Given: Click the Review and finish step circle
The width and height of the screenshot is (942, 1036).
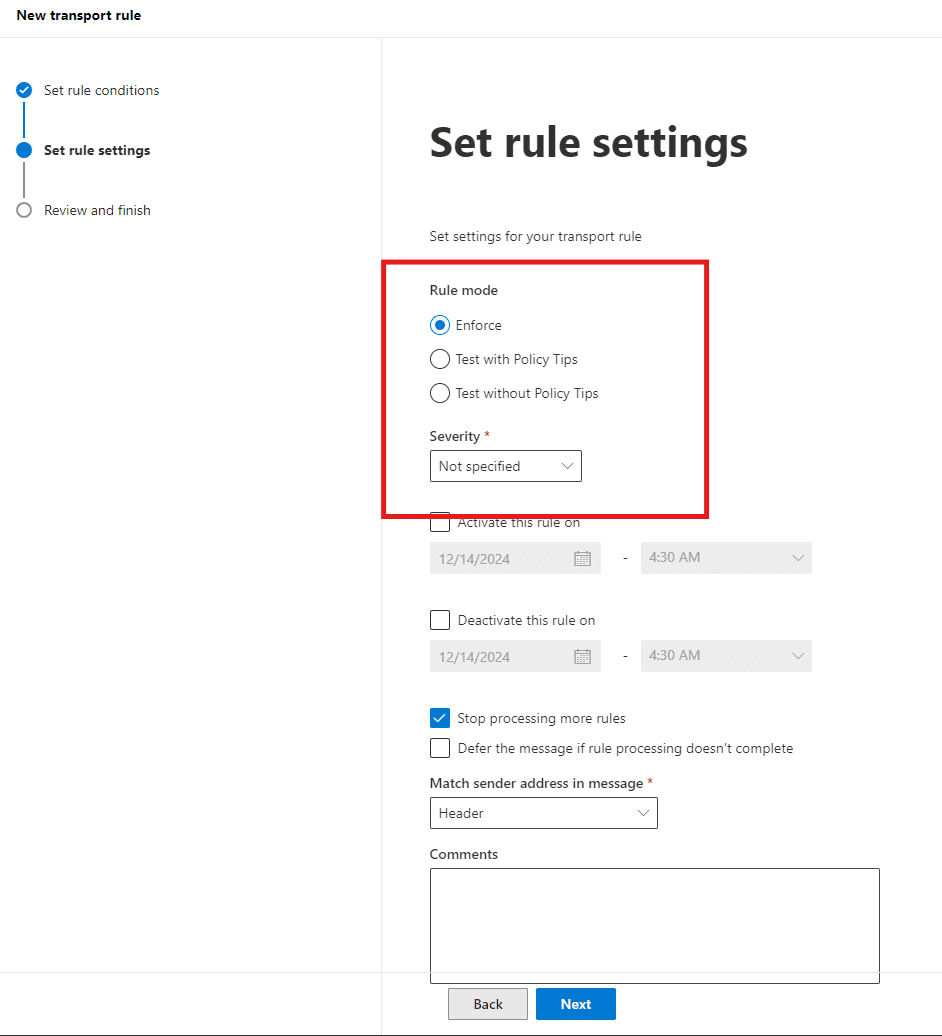Looking at the screenshot, I should [x=23, y=210].
